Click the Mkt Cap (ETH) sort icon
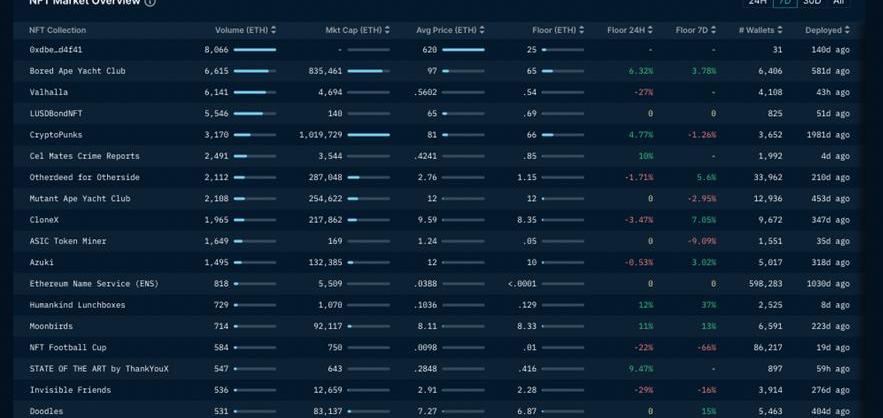Image resolution: width=883 pixels, height=418 pixels. tap(387, 30)
